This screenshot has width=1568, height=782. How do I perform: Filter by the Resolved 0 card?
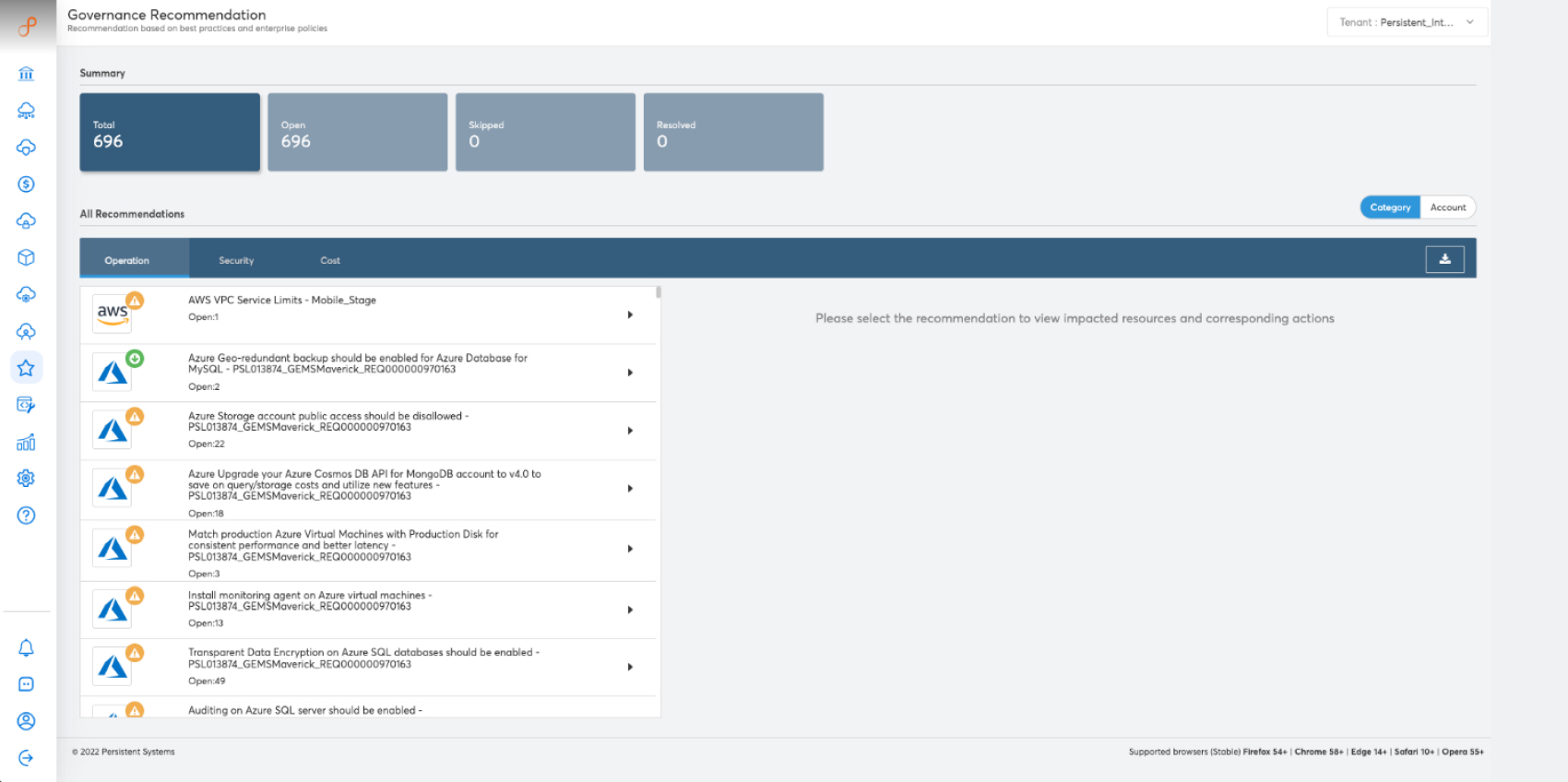click(733, 132)
